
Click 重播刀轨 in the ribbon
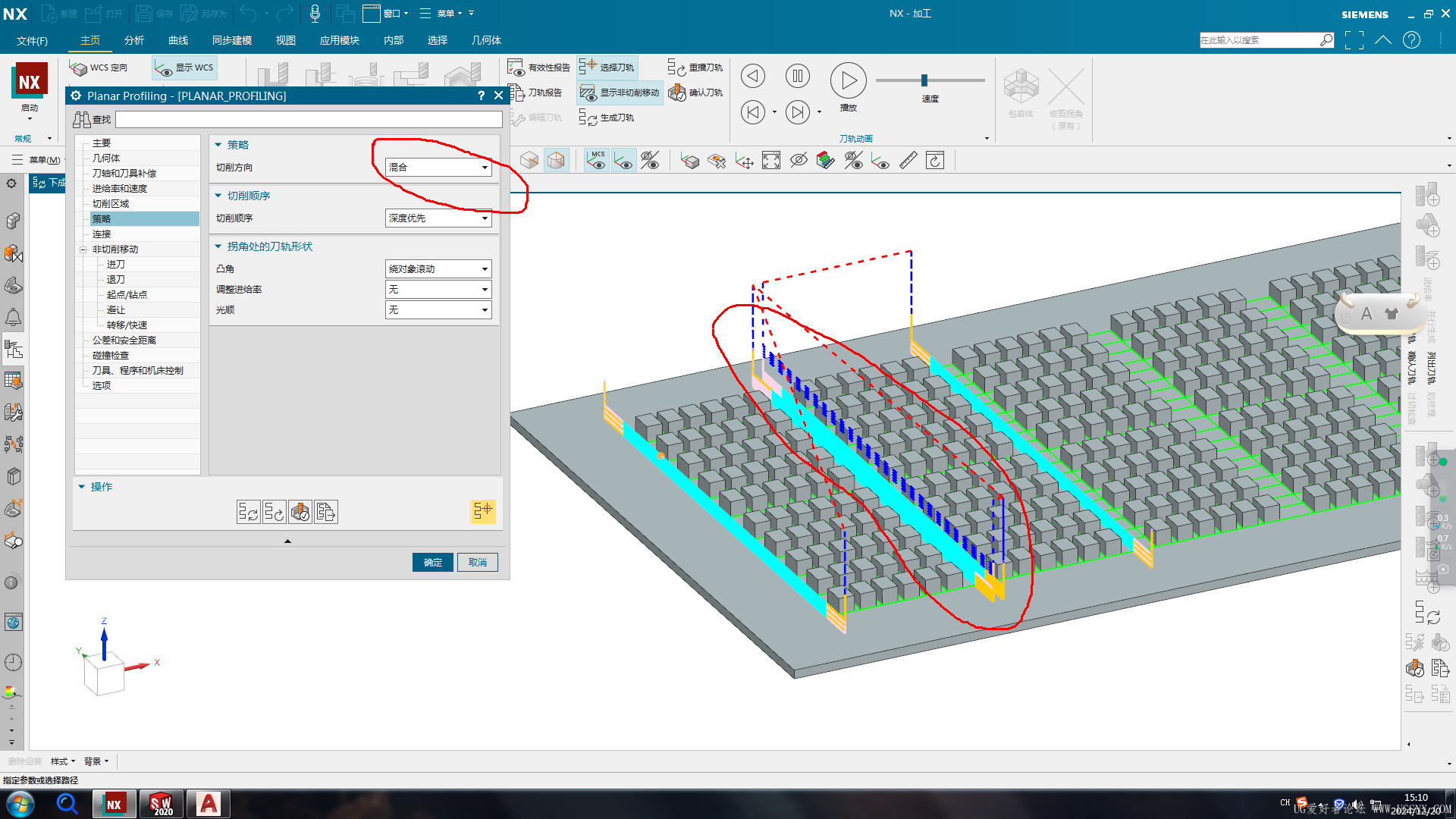(x=695, y=67)
